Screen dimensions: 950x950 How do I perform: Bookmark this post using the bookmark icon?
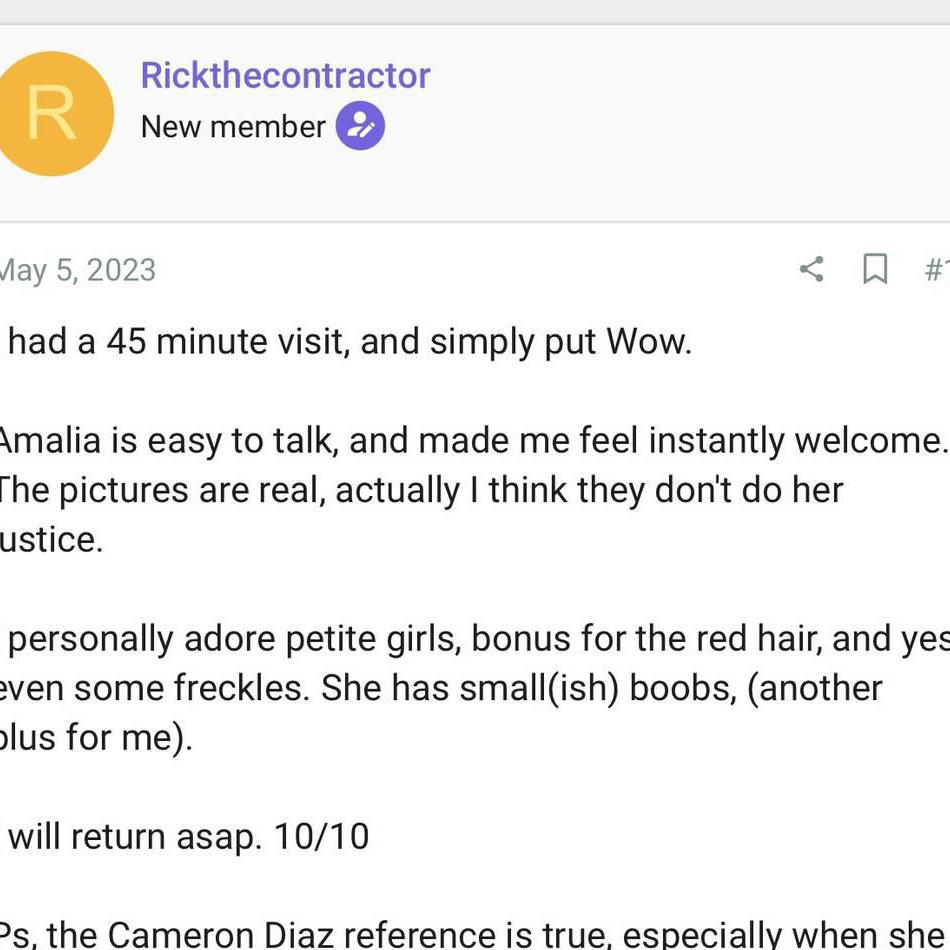coord(875,269)
